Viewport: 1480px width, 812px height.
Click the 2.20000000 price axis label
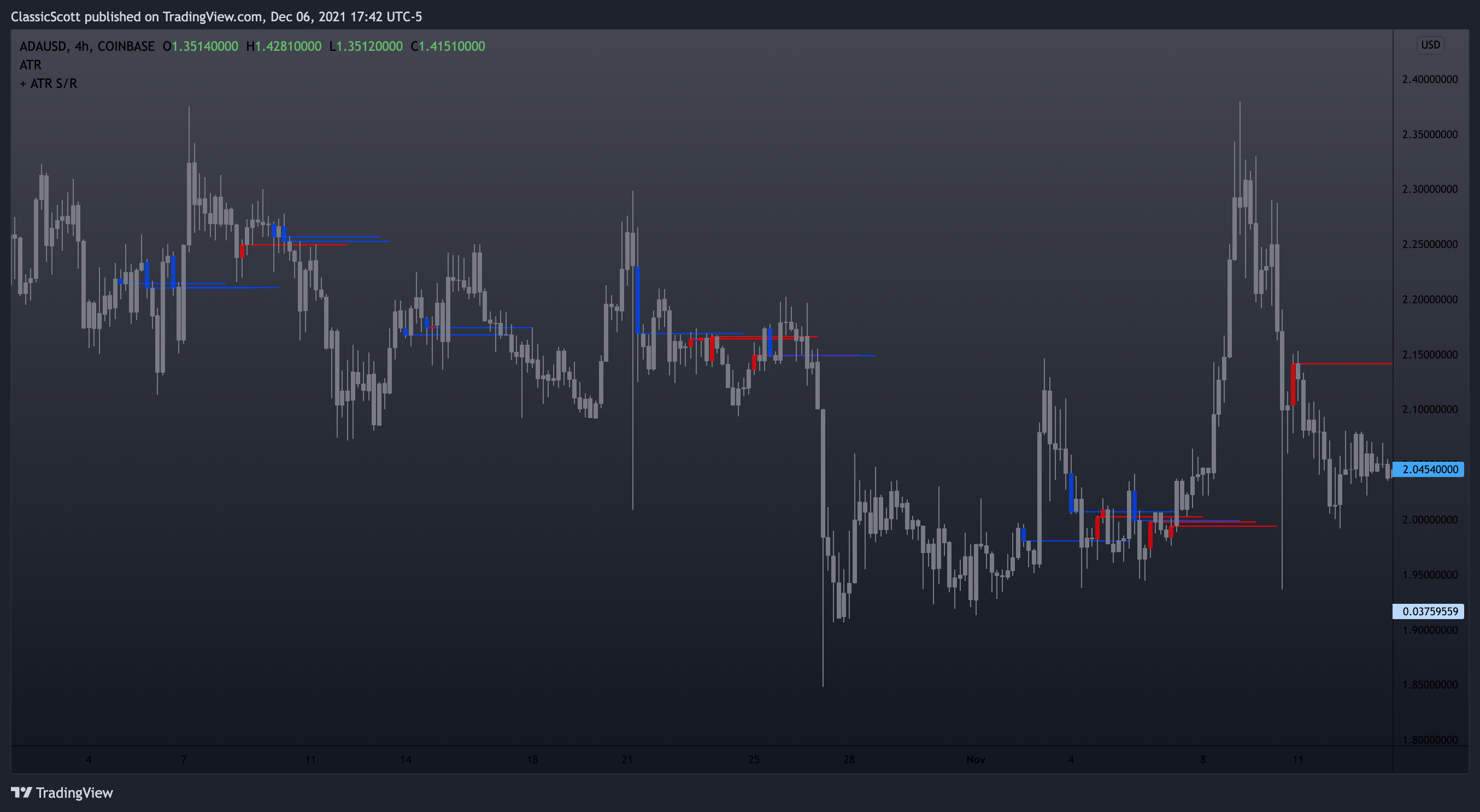(1429, 299)
